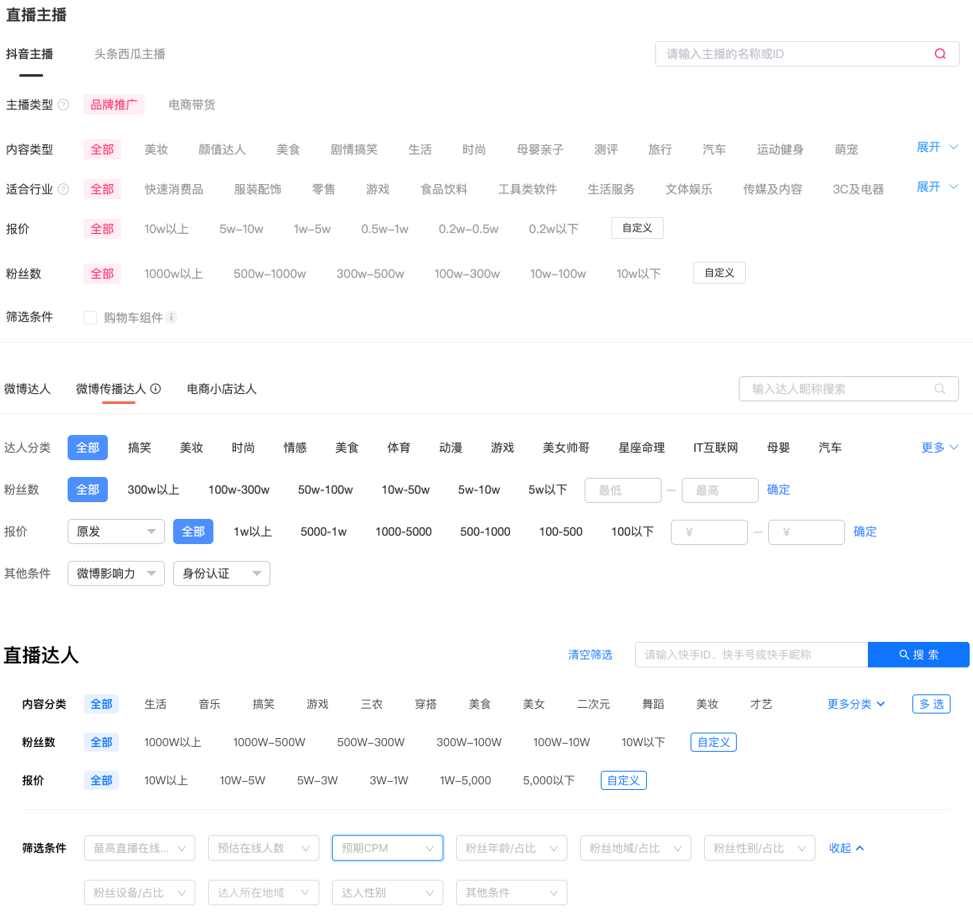Choose 5000-1w Weibo quote range

[x=323, y=532]
